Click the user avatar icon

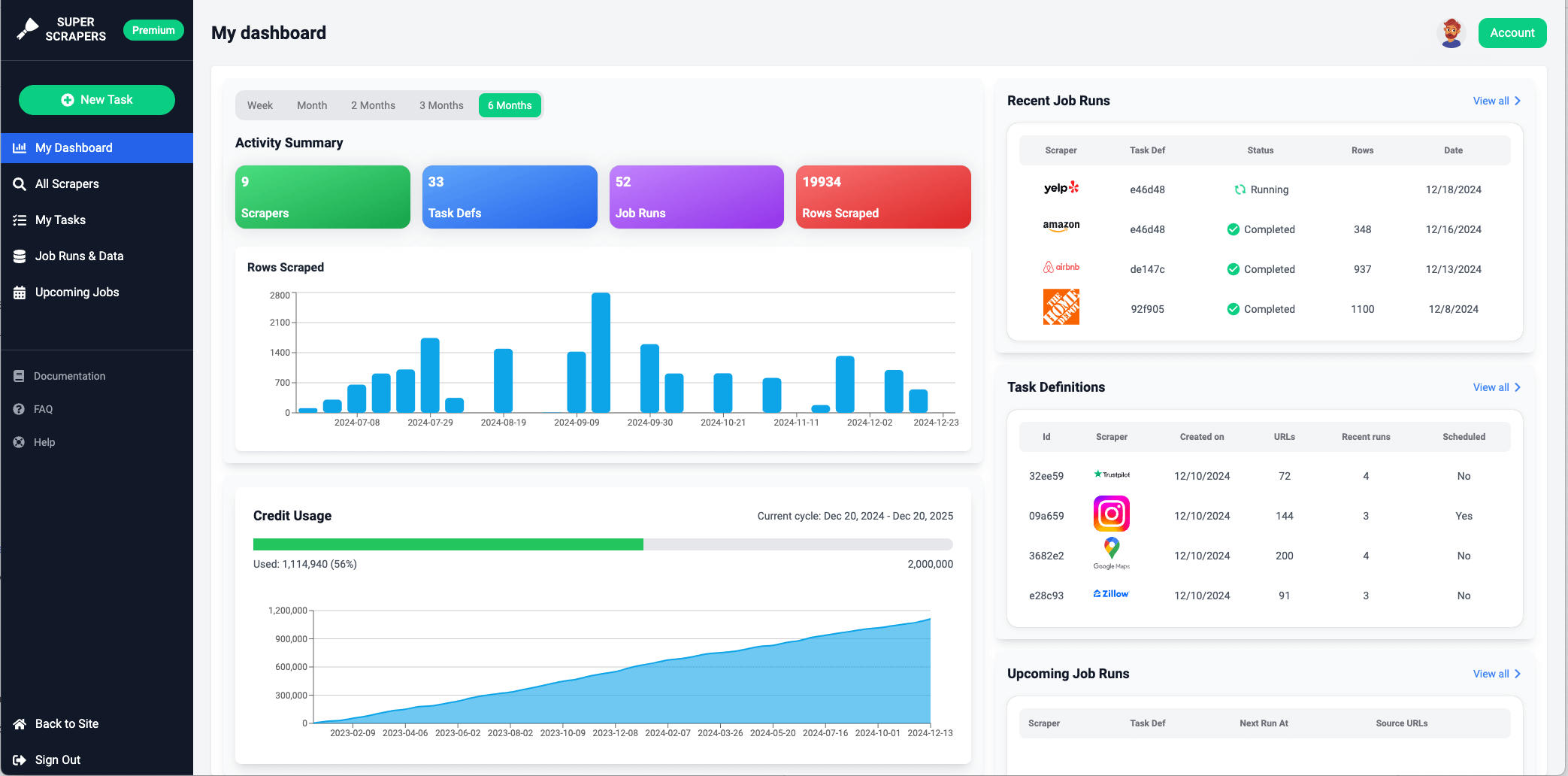tap(1451, 33)
